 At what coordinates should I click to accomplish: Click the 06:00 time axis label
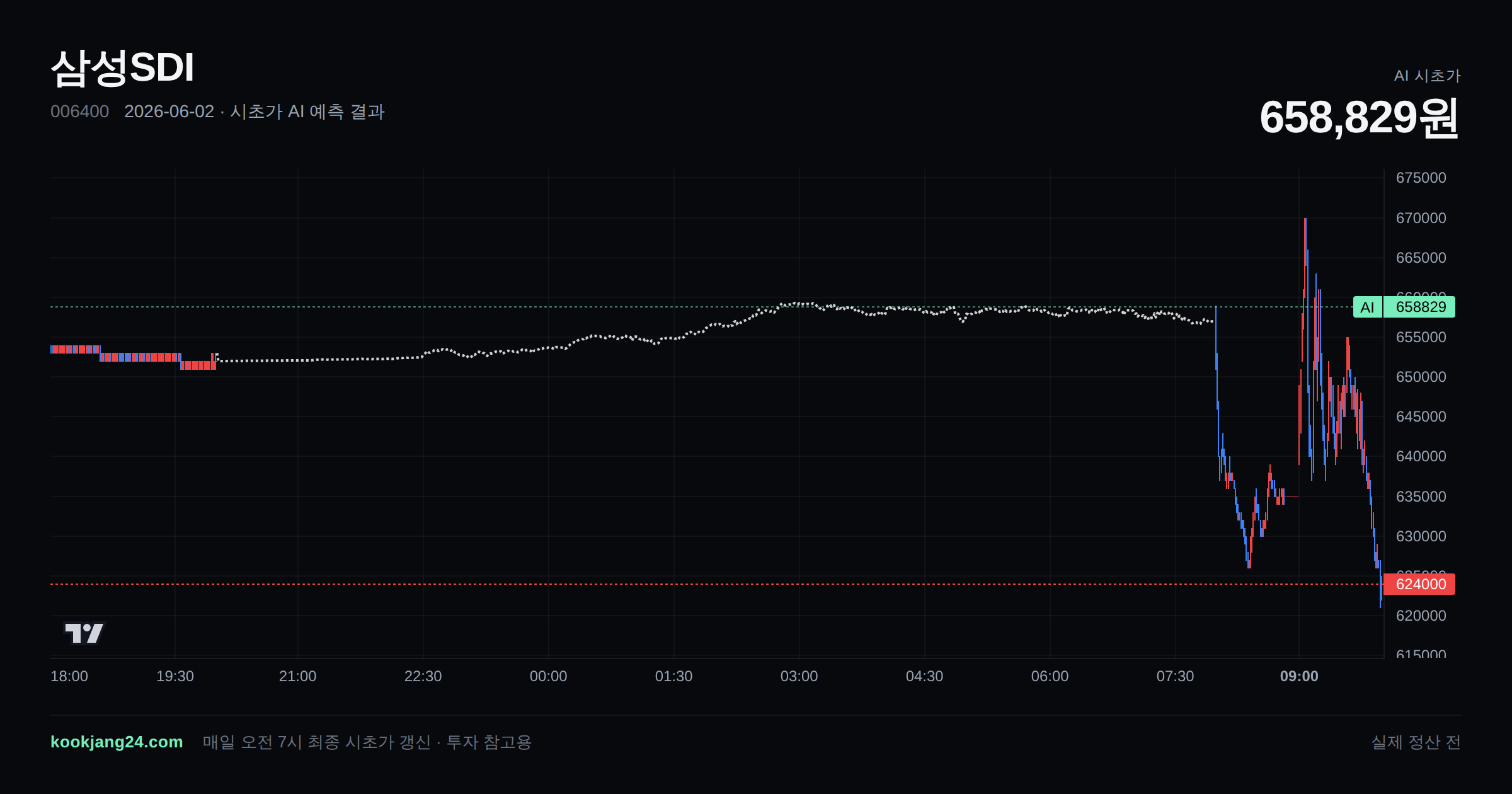1050,676
